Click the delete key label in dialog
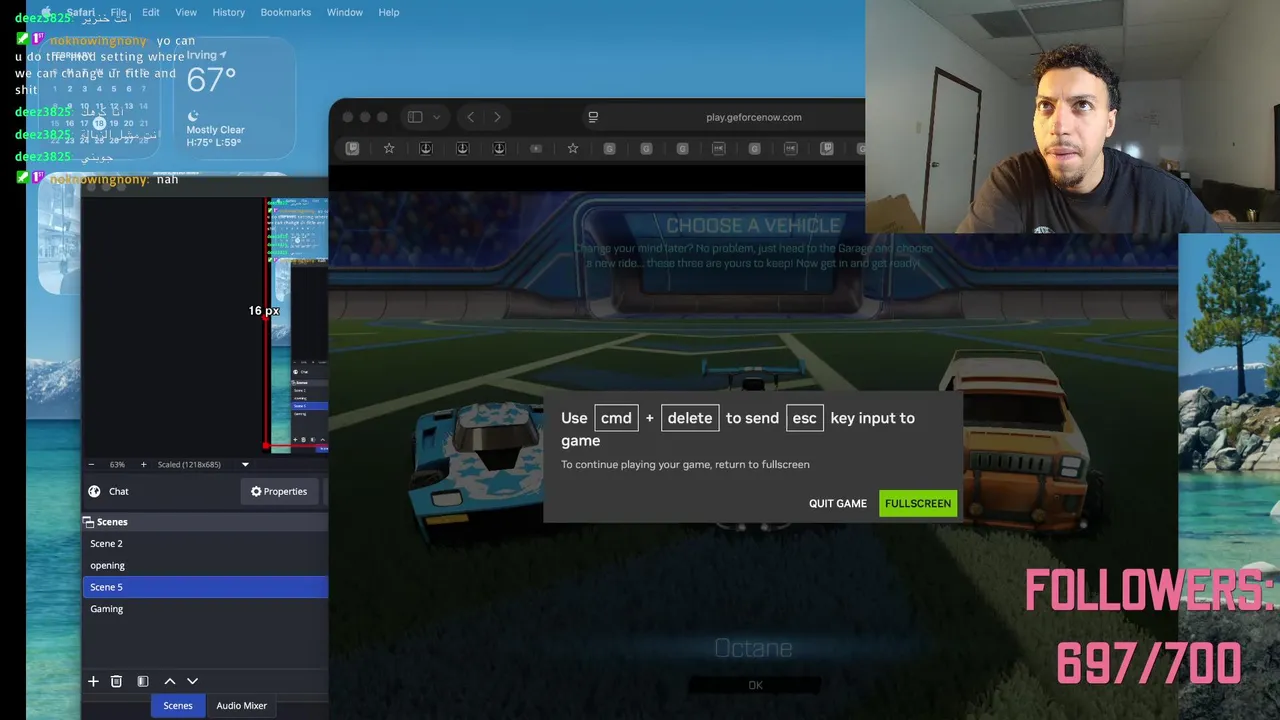The height and width of the screenshot is (720, 1280). pos(690,418)
